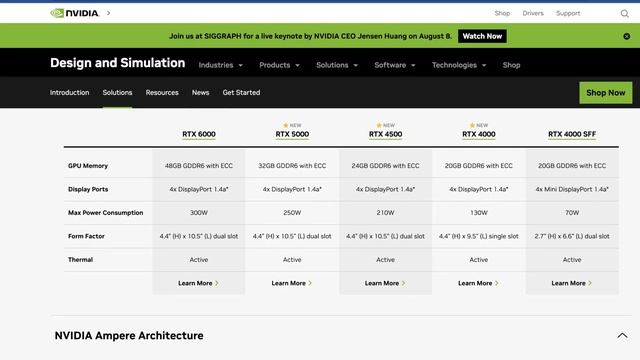
Task: Click Shop in the black navigation bar
Action: [x=511, y=65]
